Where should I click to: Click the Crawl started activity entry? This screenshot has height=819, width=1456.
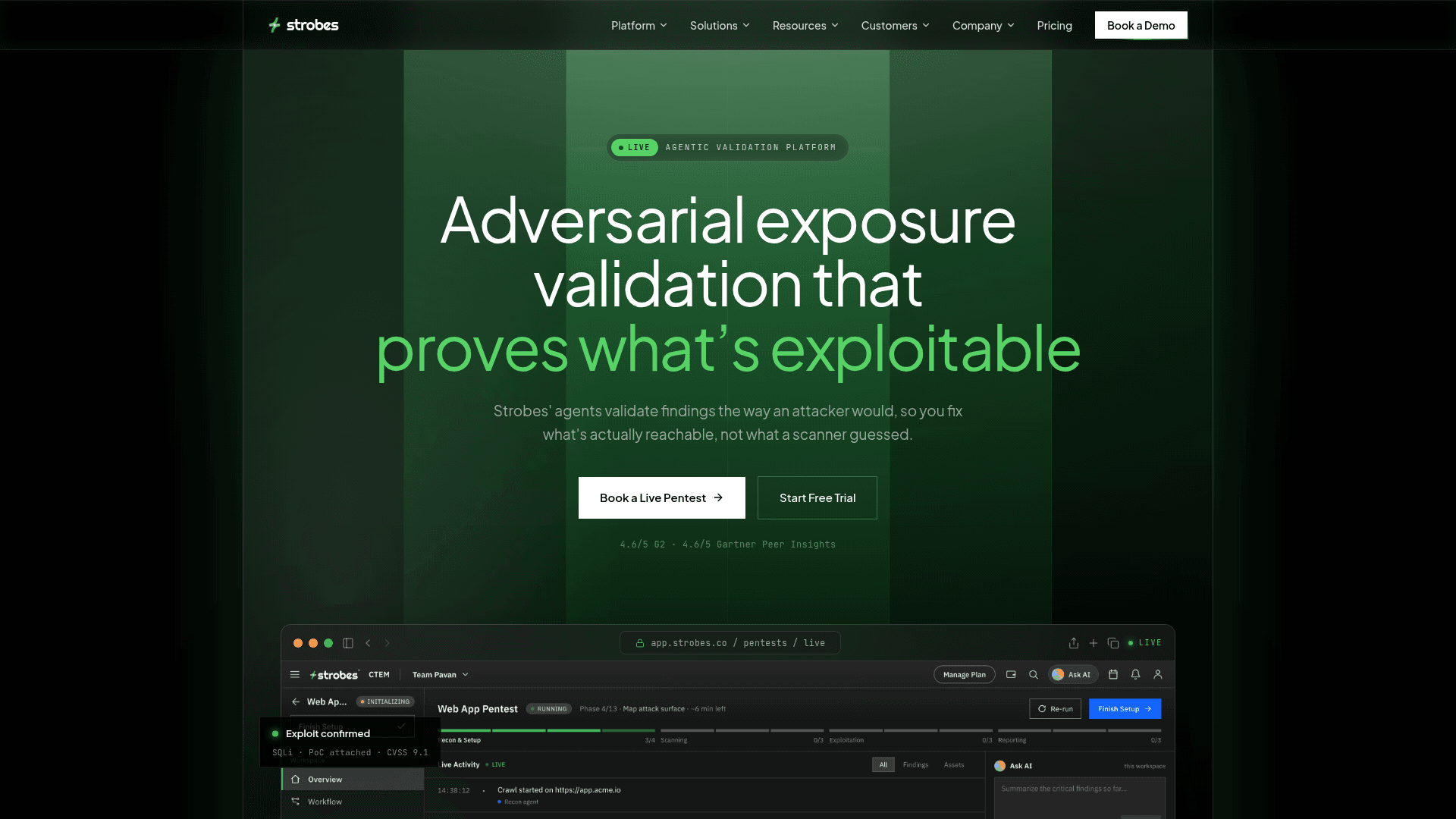(559, 790)
